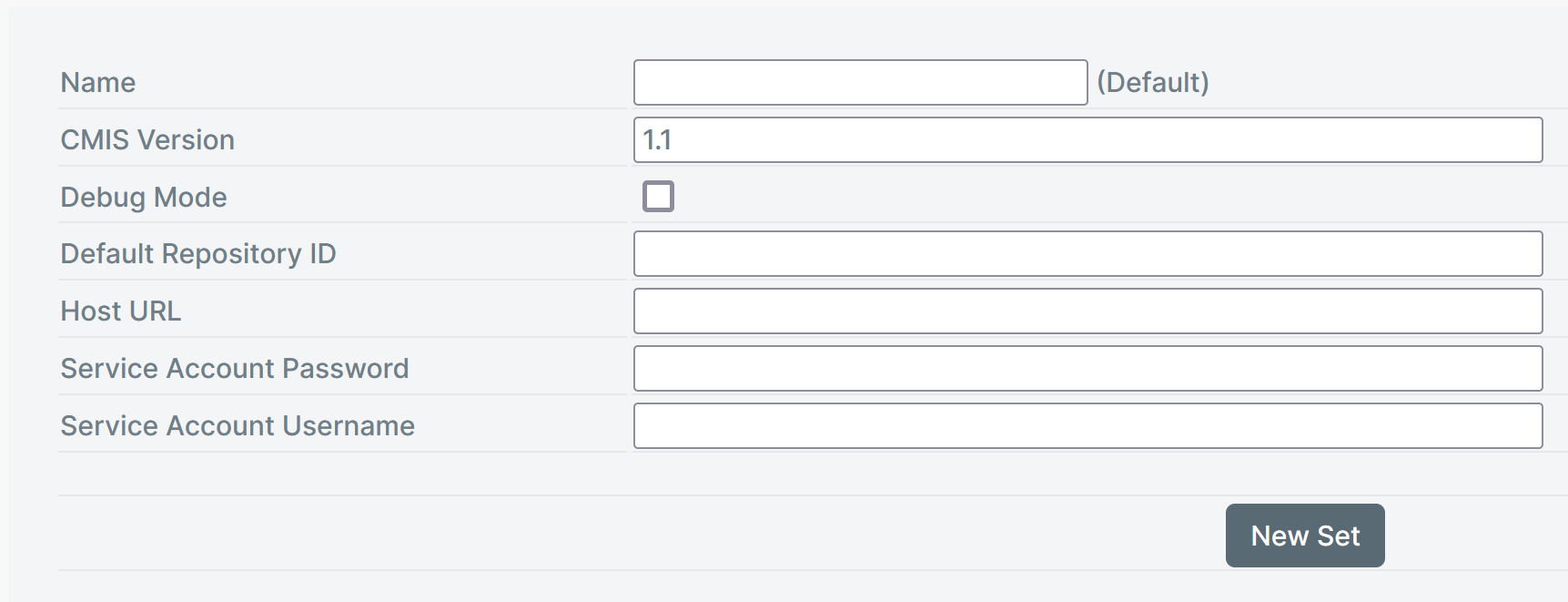This screenshot has height=602, width=1568.
Task: Click the Service Account Username field
Action: tap(1087, 426)
